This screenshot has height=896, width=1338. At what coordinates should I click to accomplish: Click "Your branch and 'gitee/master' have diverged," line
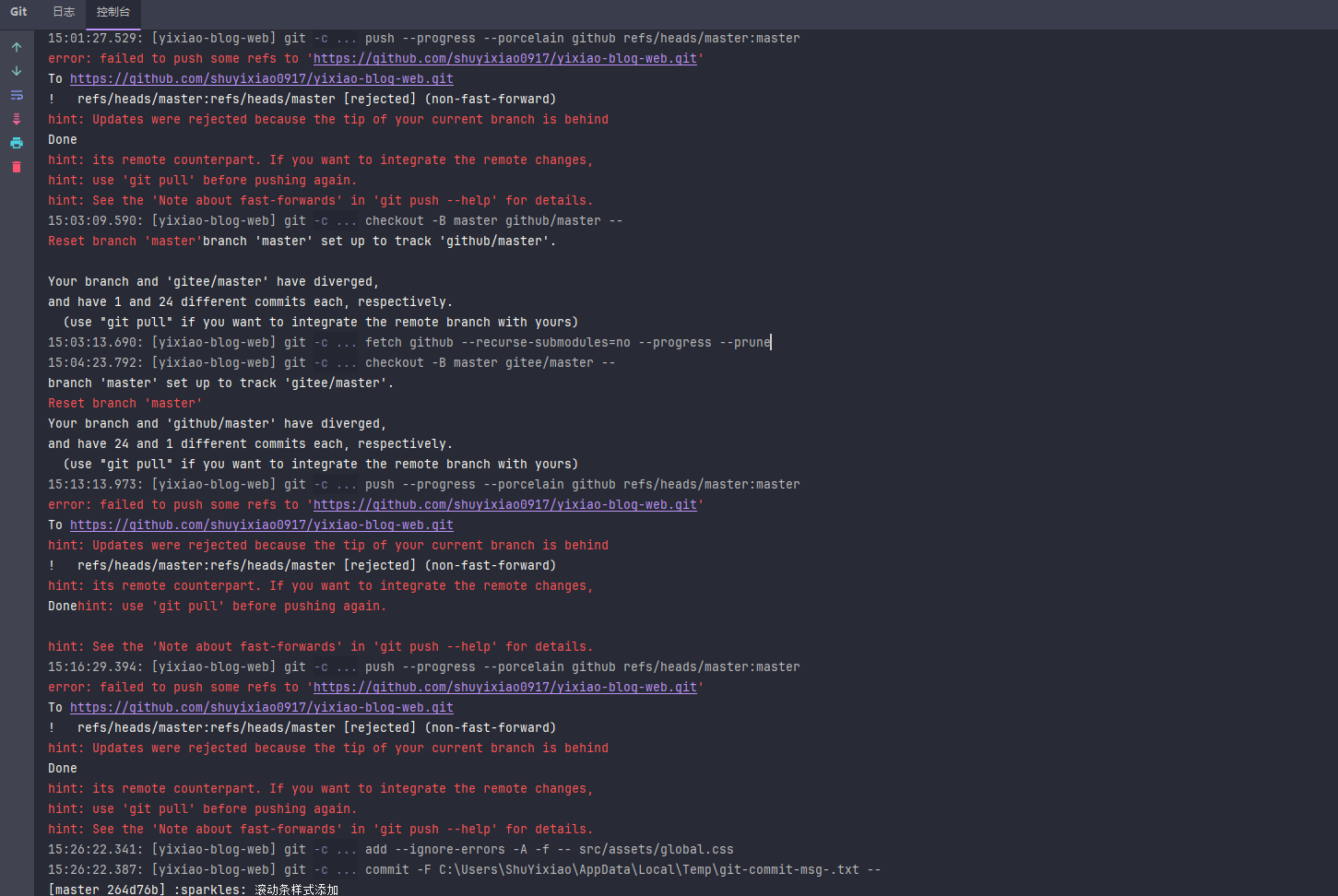(x=214, y=281)
